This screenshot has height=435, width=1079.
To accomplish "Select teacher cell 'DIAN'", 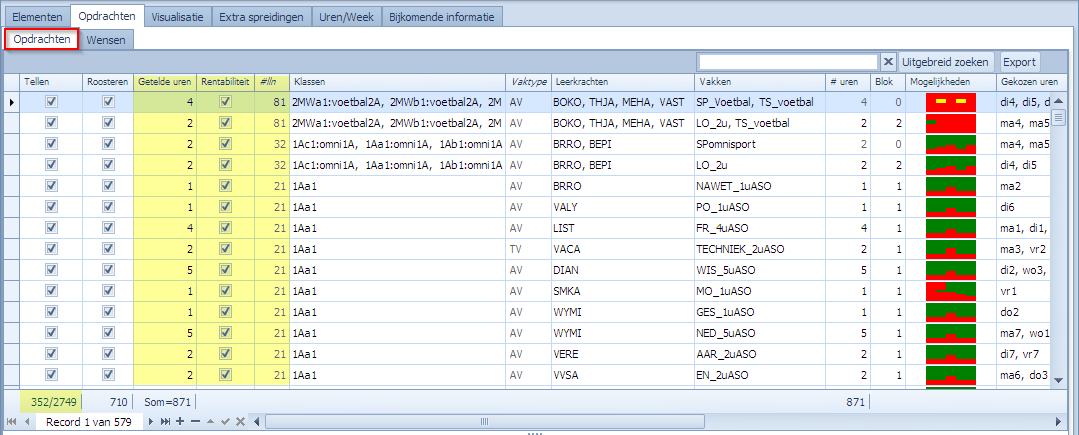I will click(x=621, y=270).
